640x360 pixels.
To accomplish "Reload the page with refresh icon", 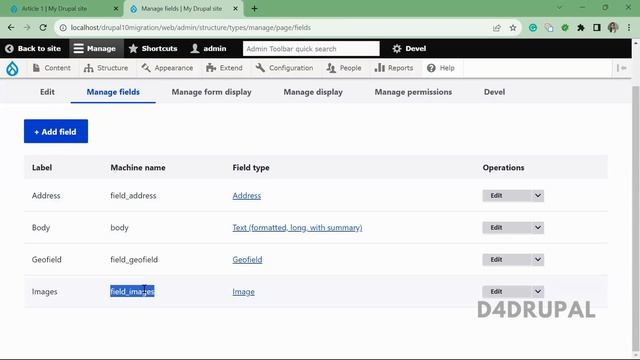I will click(43, 28).
